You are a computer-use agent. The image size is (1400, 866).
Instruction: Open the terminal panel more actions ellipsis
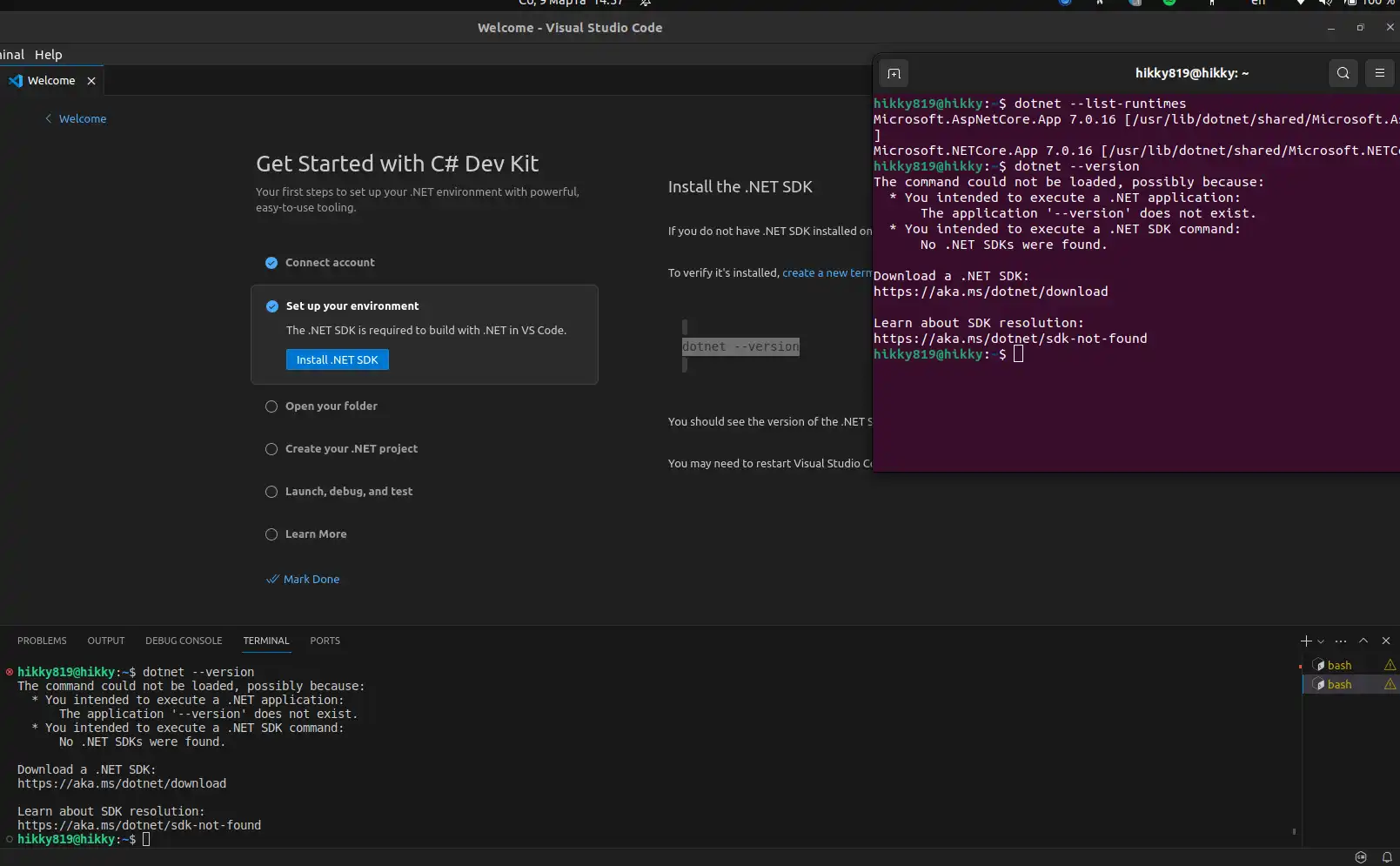1341,641
